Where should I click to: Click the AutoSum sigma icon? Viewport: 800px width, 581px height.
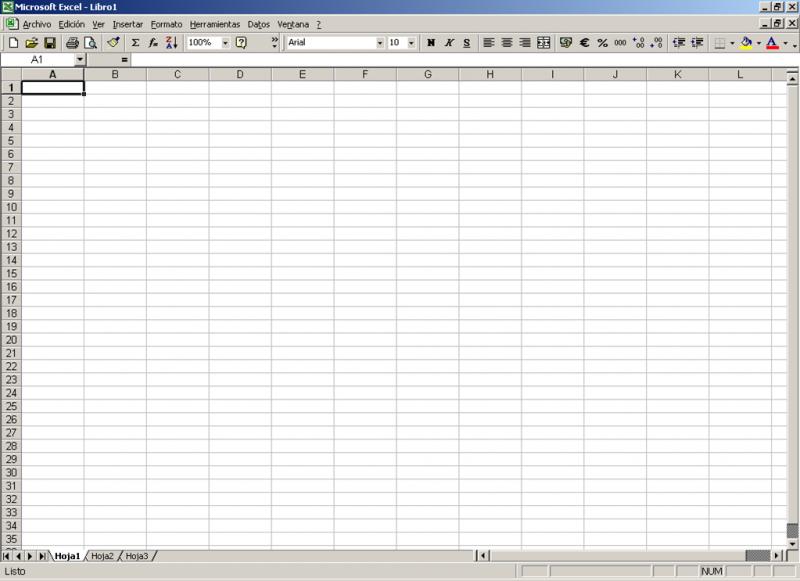pyautogui.click(x=135, y=43)
